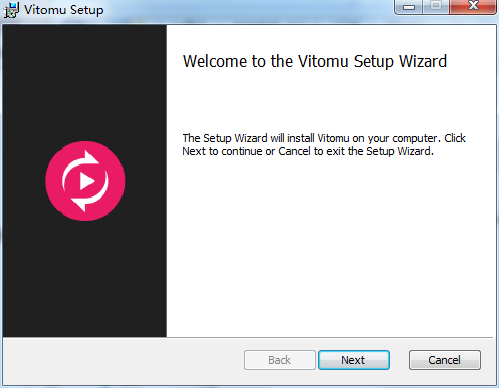Click the upper curved arrow of logo

point(81,166)
